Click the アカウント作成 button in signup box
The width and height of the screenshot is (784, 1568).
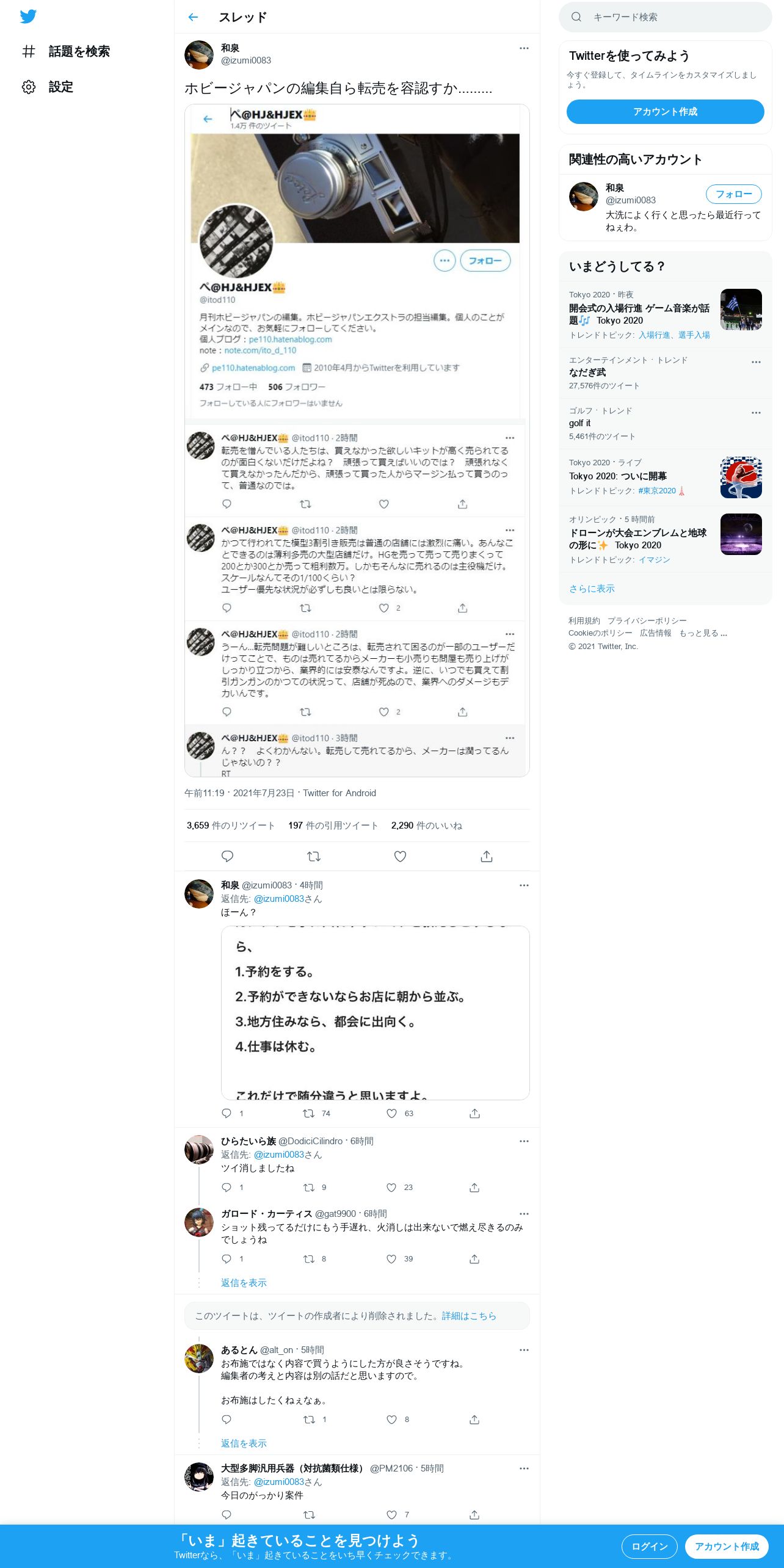(665, 112)
